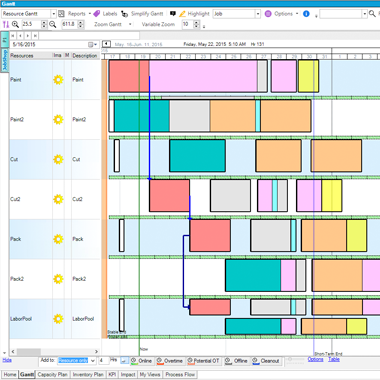Click the Simplify Gantt icon
This screenshot has height=380, width=380.
124,14
